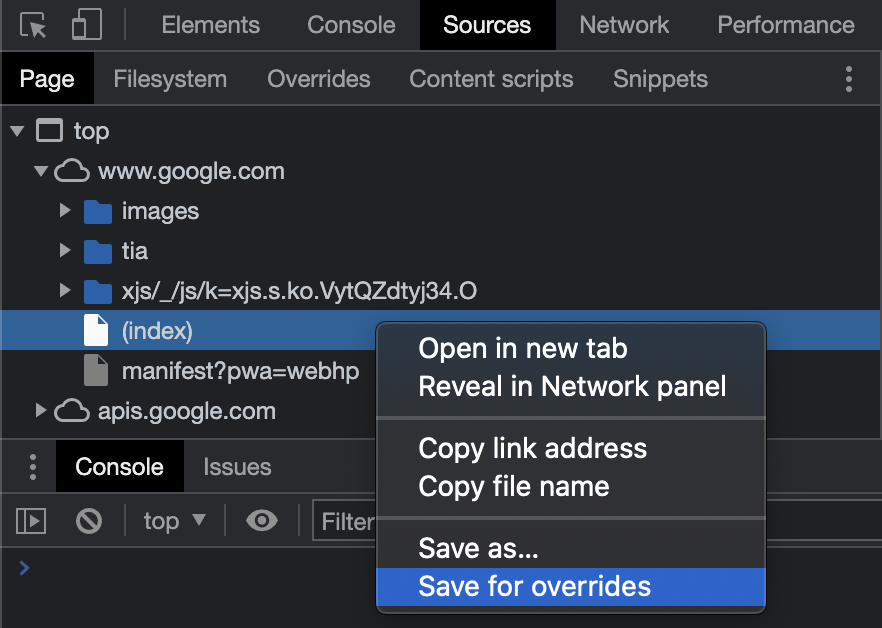882x628 pixels.
Task: Open the top JavaScript context dropdown
Action: point(174,521)
